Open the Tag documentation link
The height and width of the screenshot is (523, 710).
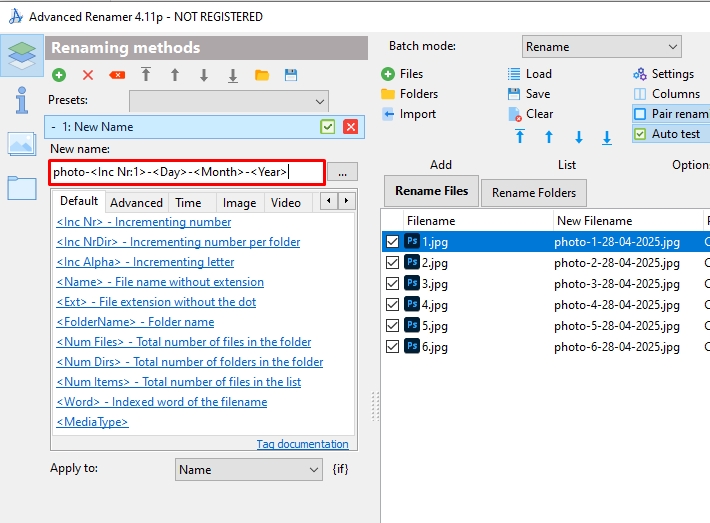click(302, 444)
